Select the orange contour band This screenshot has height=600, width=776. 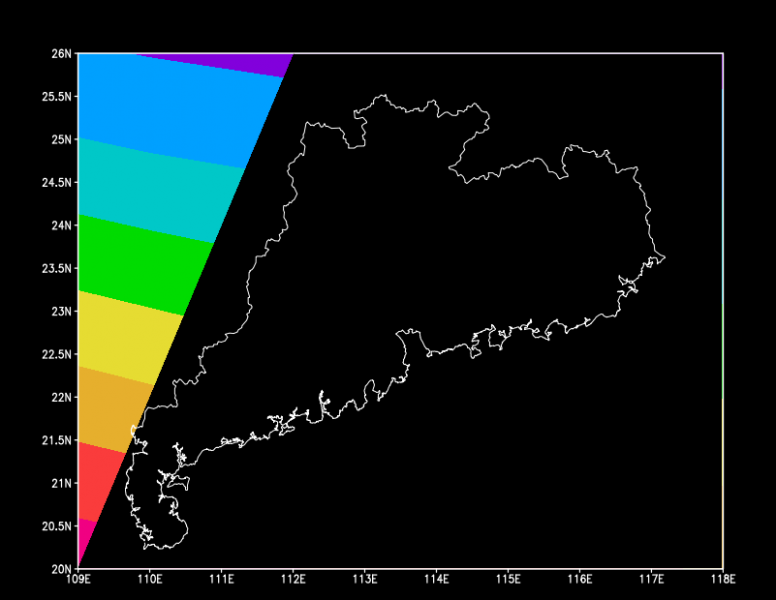coord(108,405)
